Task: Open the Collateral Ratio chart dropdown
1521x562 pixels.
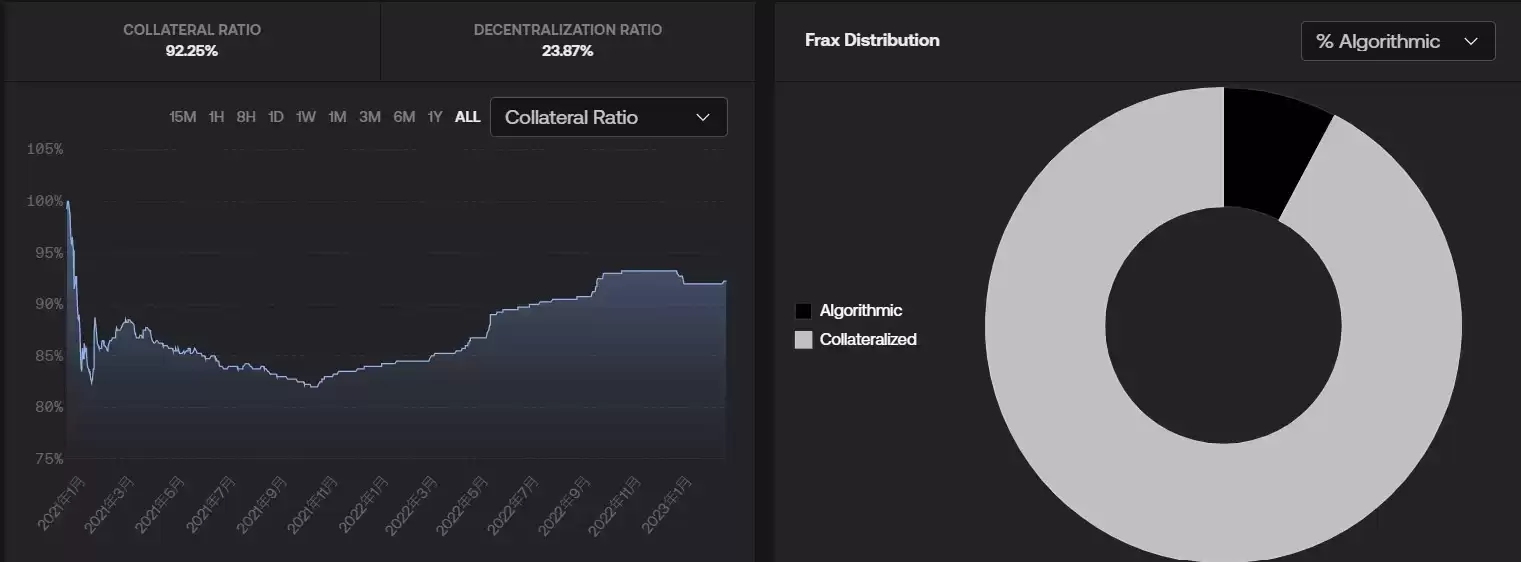Action: (608, 117)
